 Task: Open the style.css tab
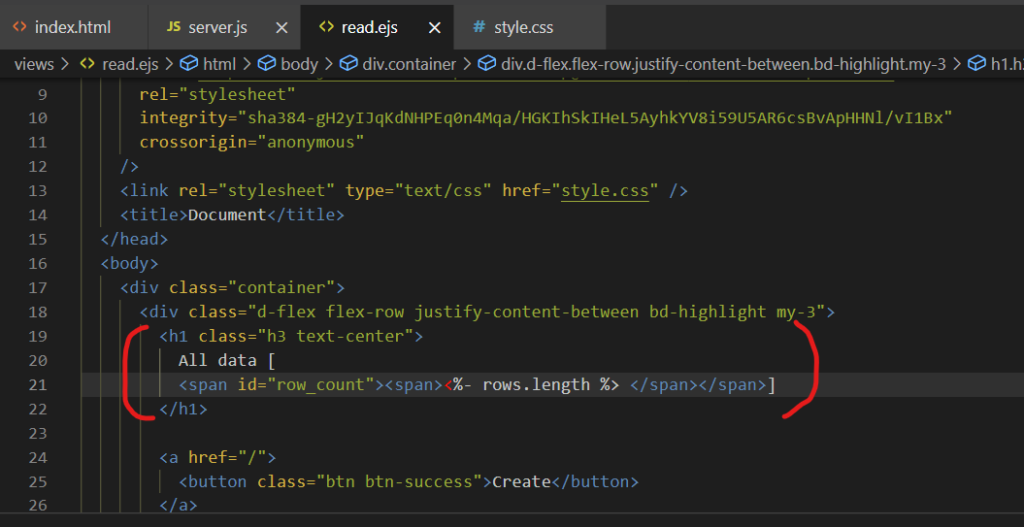pyautogui.click(x=529, y=27)
